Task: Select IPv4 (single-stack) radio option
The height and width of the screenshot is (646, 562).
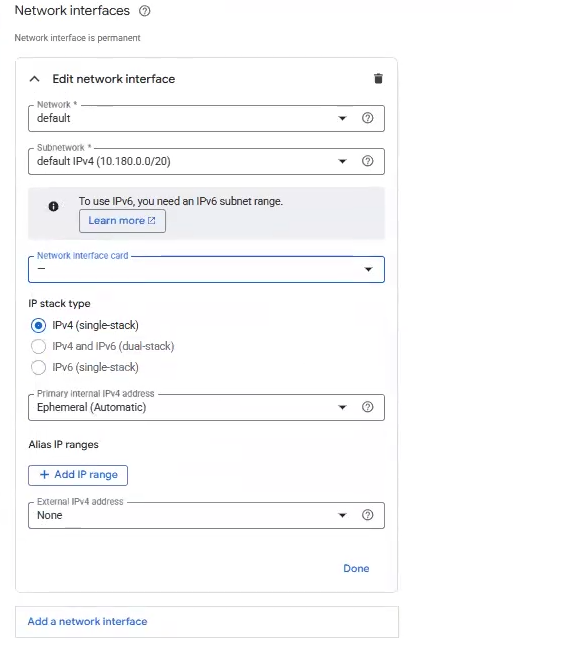Action: (x=38, y=325)
